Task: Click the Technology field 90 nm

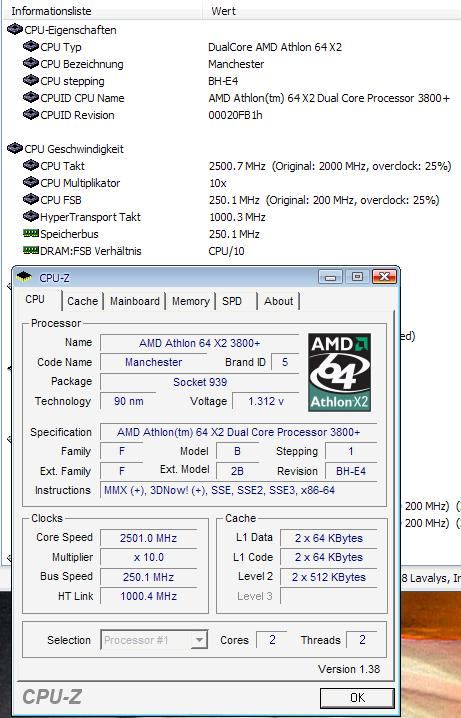Action: click(x=128, y=402)
